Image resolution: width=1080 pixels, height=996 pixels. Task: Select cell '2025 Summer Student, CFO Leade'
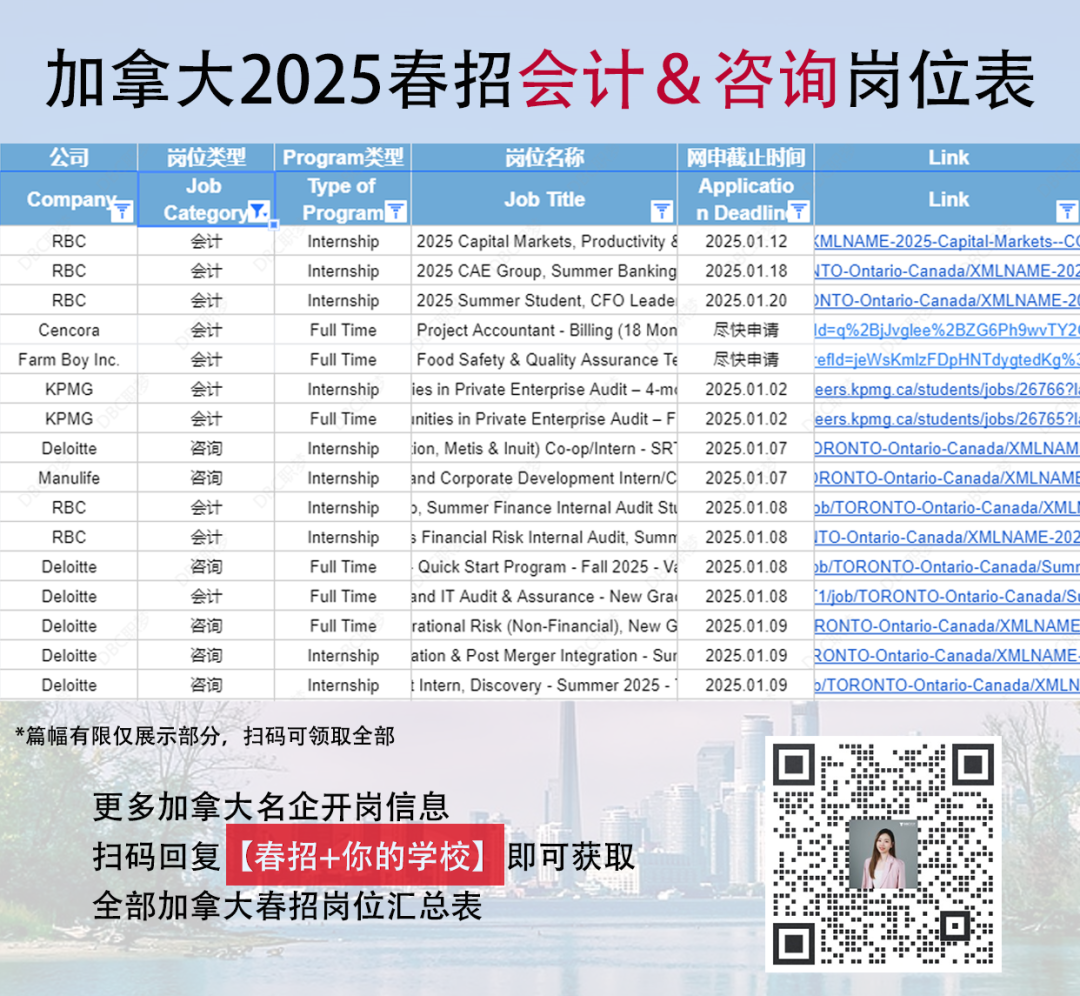point(544,301)
